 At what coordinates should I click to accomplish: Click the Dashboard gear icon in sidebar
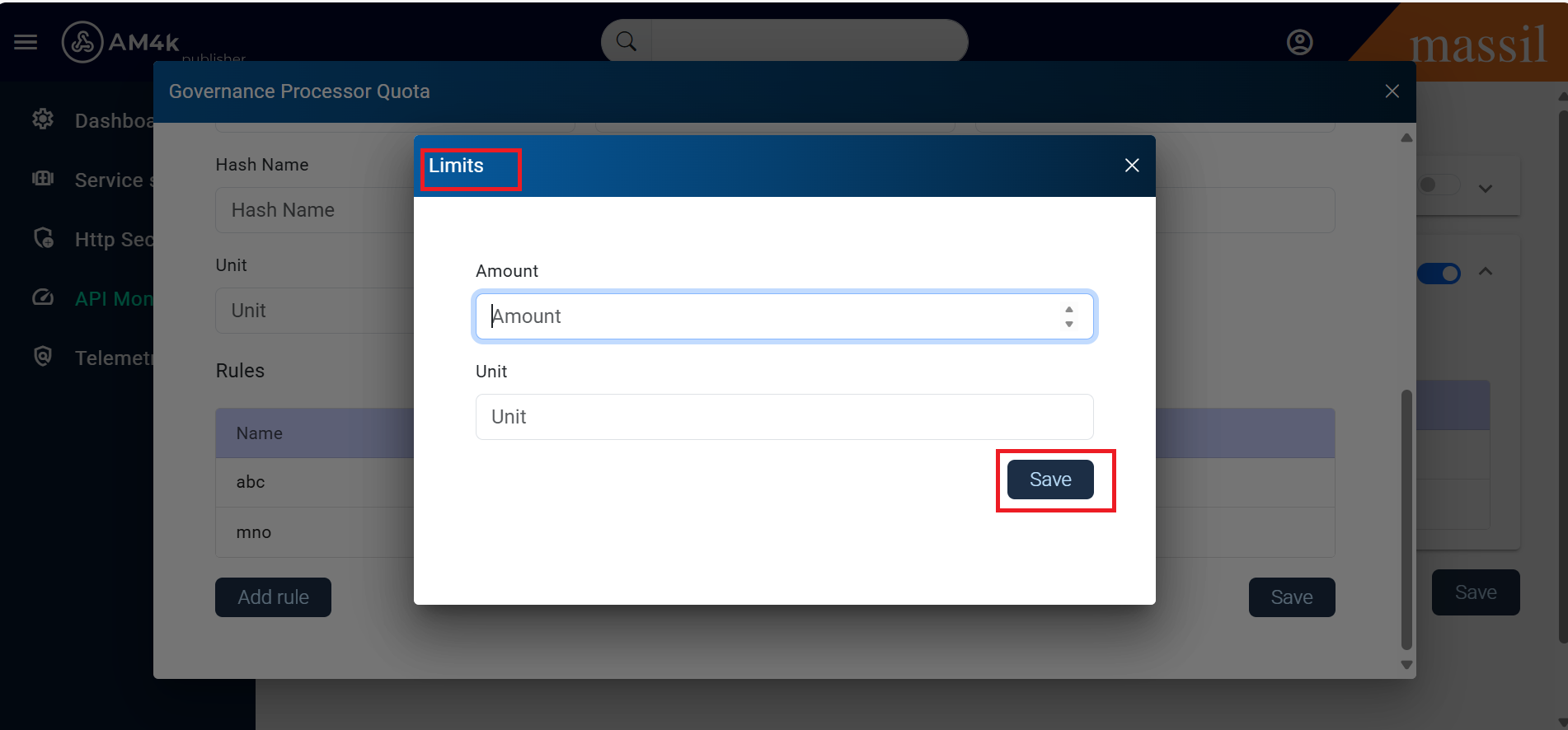coord(43,119)
